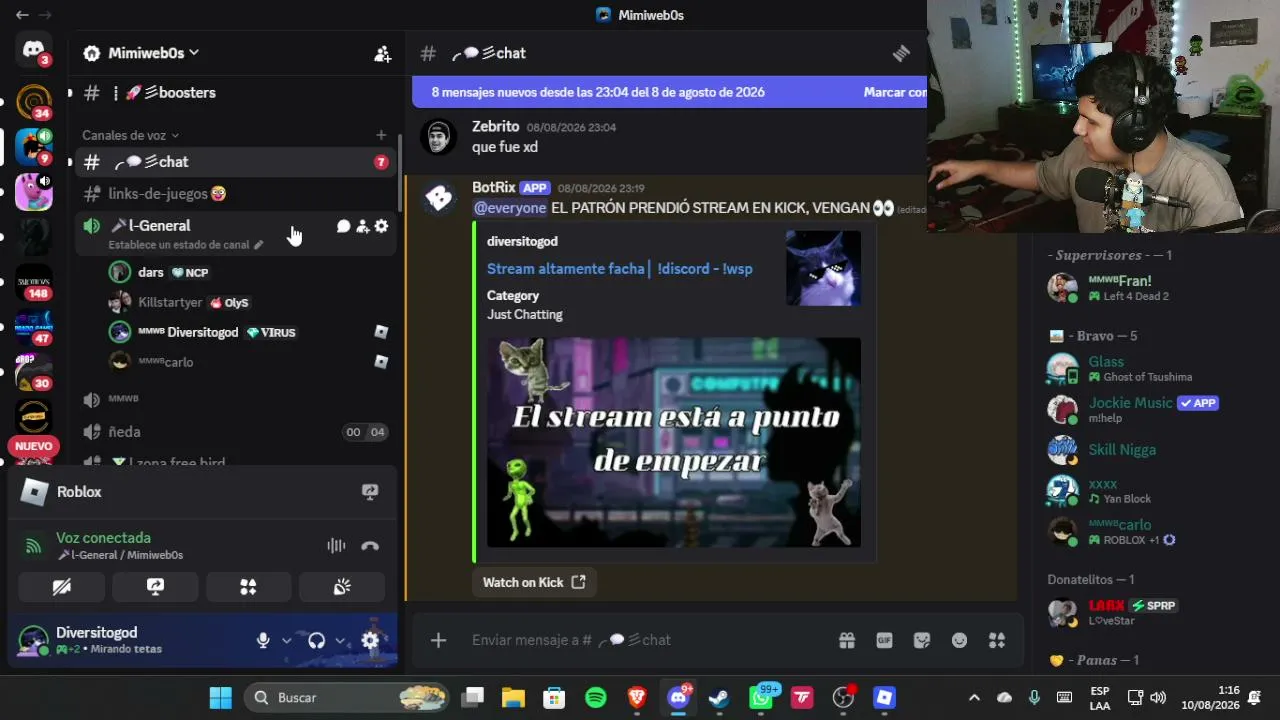
Task: Open the boosters text channel
Action: [x=235, y=93]
